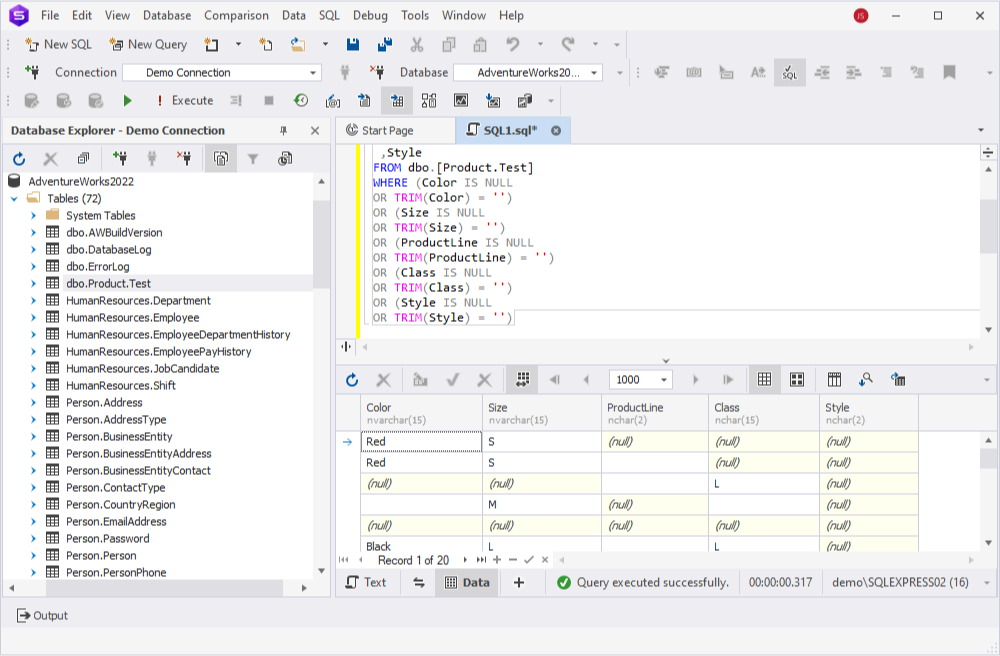Click the bookmark icon in the SQL toolbar
1000x656 pixels.
coord(949,72)
